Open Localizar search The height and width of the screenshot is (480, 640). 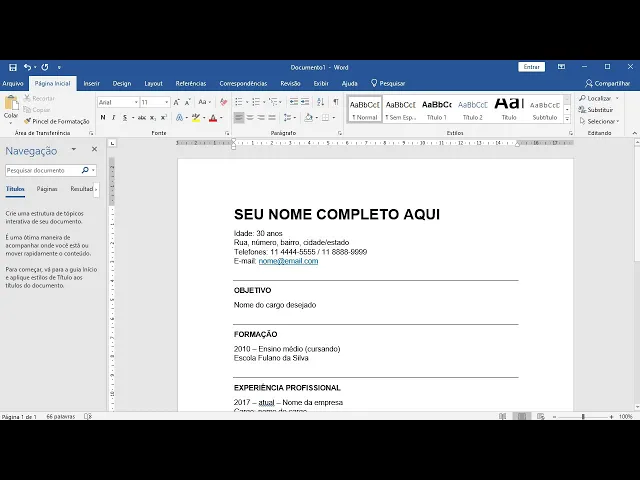point(596,98)
